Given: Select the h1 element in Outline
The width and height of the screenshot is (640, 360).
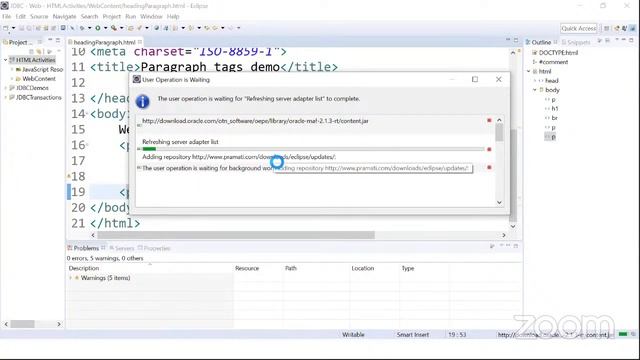Looking at the screenshot, I should coord(555,109).
